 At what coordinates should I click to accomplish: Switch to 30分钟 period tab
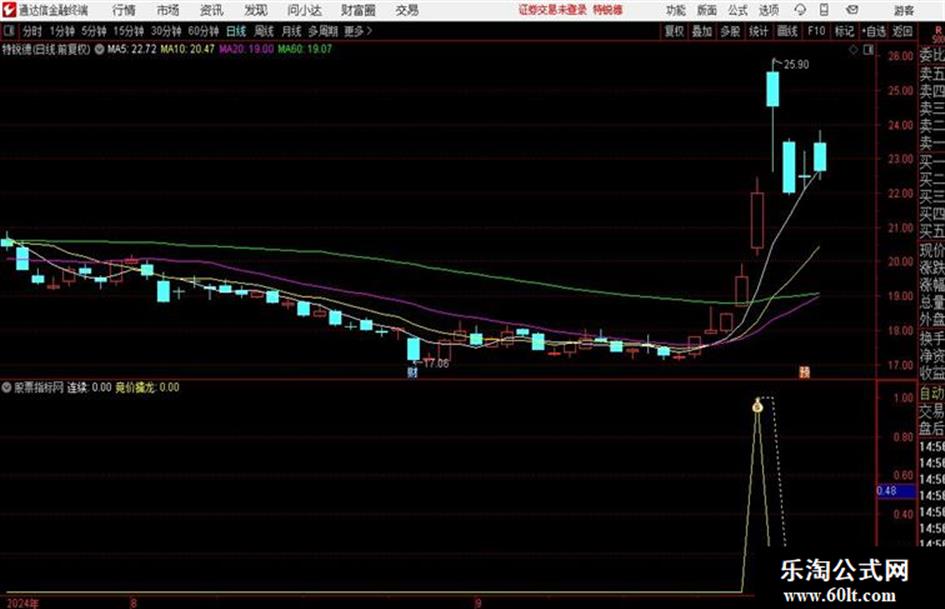166,31
